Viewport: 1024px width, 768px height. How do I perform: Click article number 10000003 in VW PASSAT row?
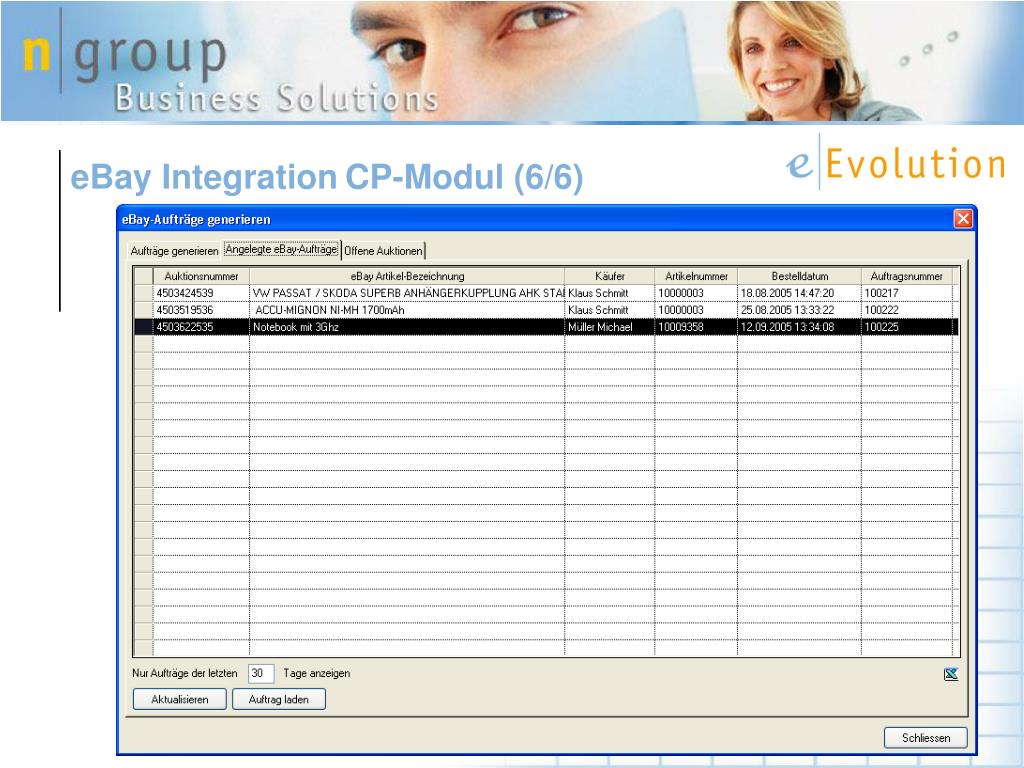(696, 293)
